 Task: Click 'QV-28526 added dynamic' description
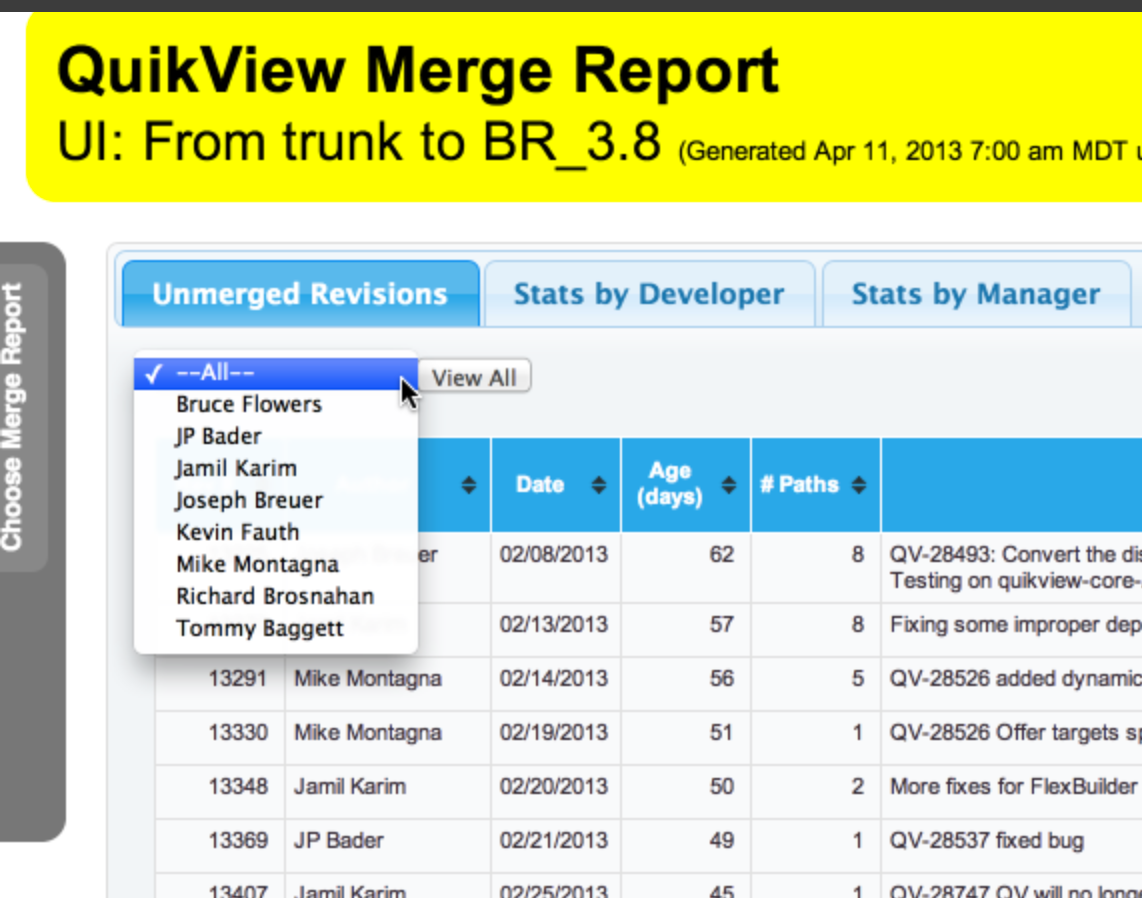pos(1015,679)
